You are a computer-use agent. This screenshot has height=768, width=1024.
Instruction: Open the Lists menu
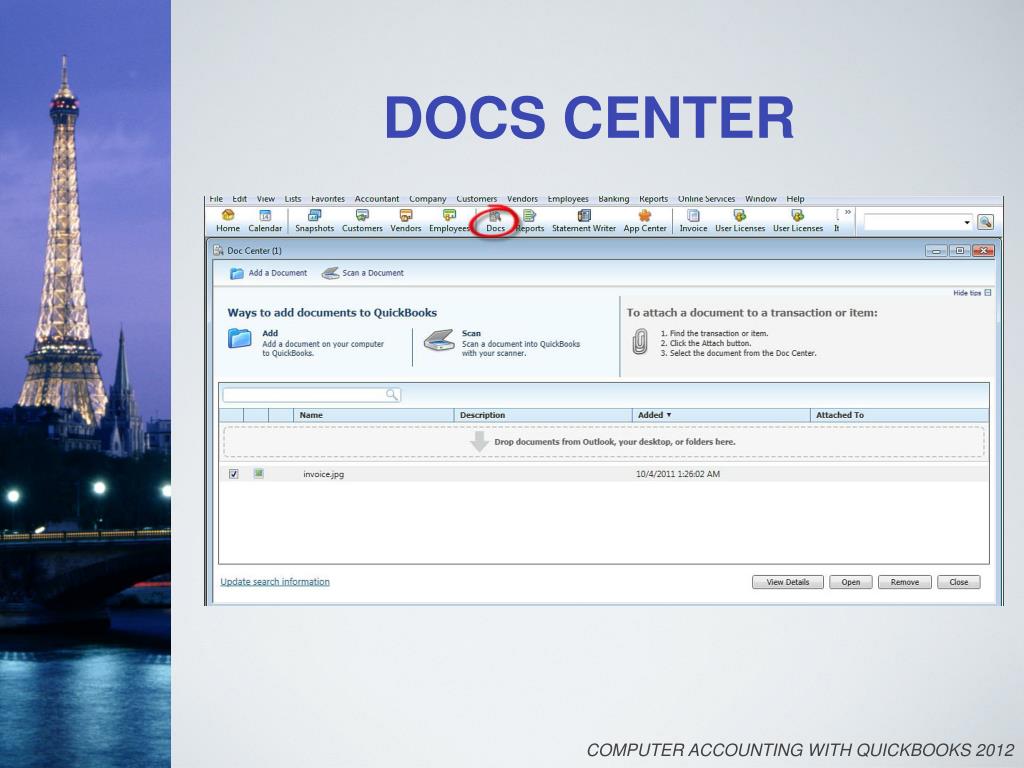293,199
